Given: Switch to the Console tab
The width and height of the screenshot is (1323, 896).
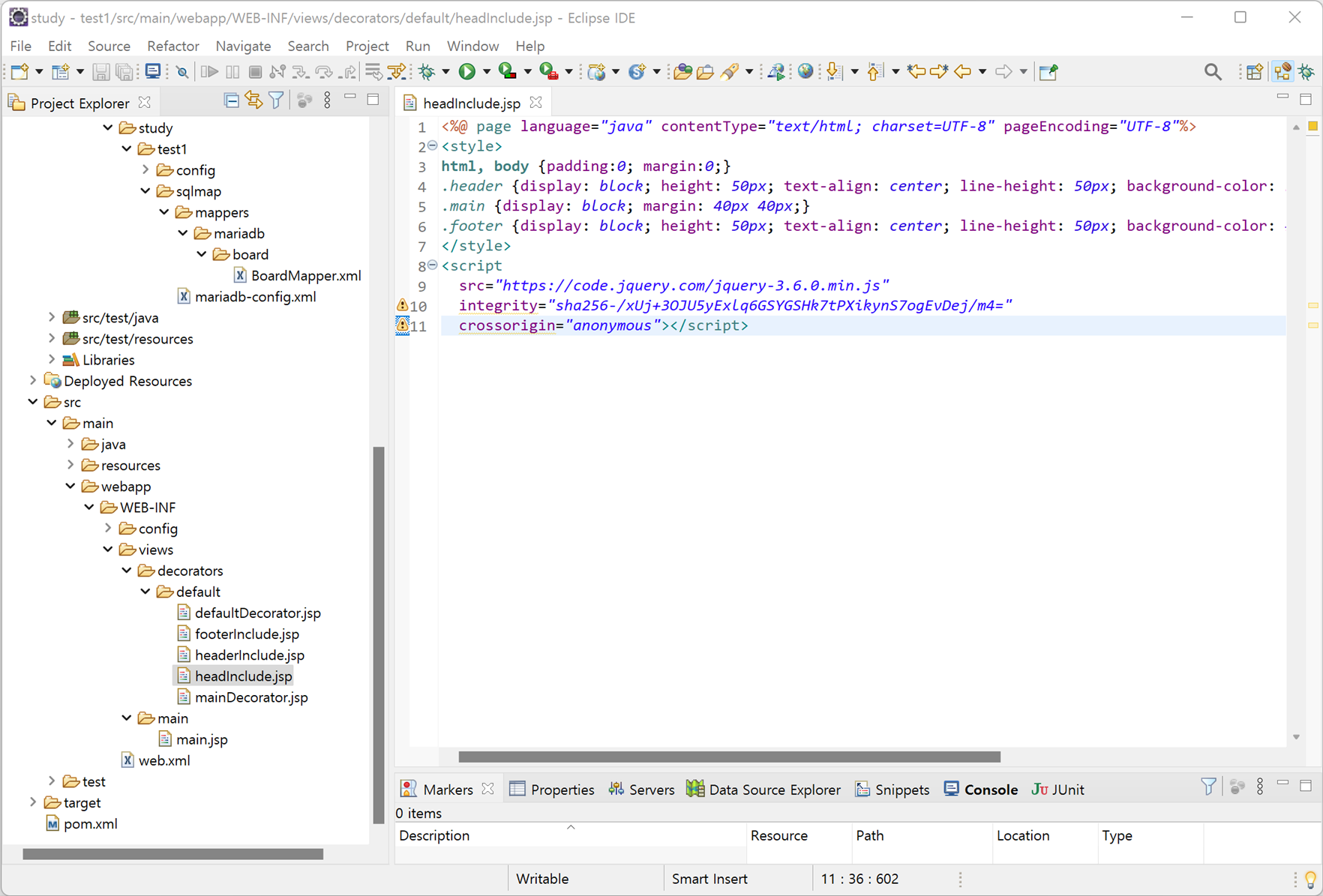Looking at the screenshot, I should [x=980, y=789].
